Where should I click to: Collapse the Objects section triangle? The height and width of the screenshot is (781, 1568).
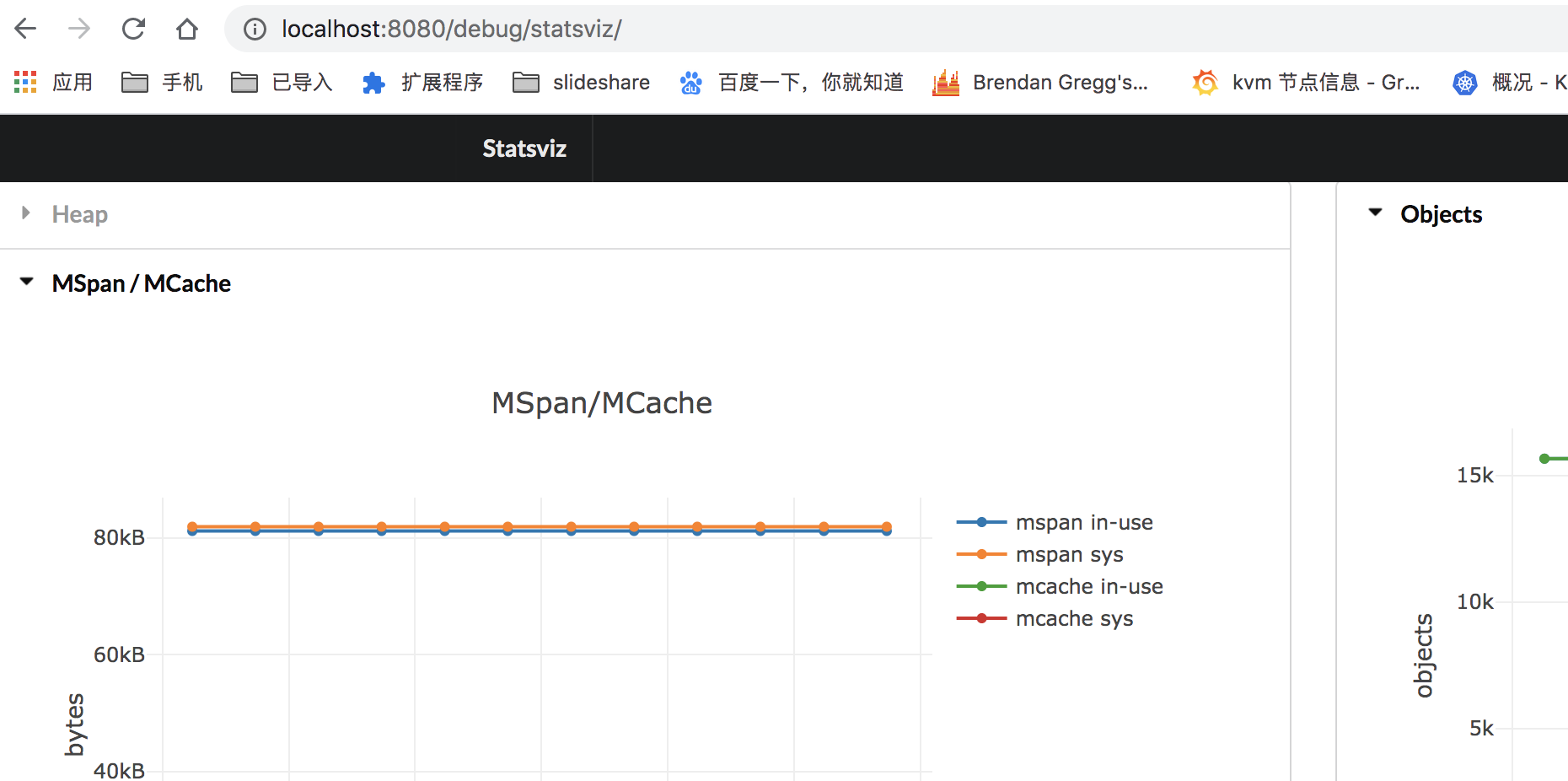tap(1376, 213)
